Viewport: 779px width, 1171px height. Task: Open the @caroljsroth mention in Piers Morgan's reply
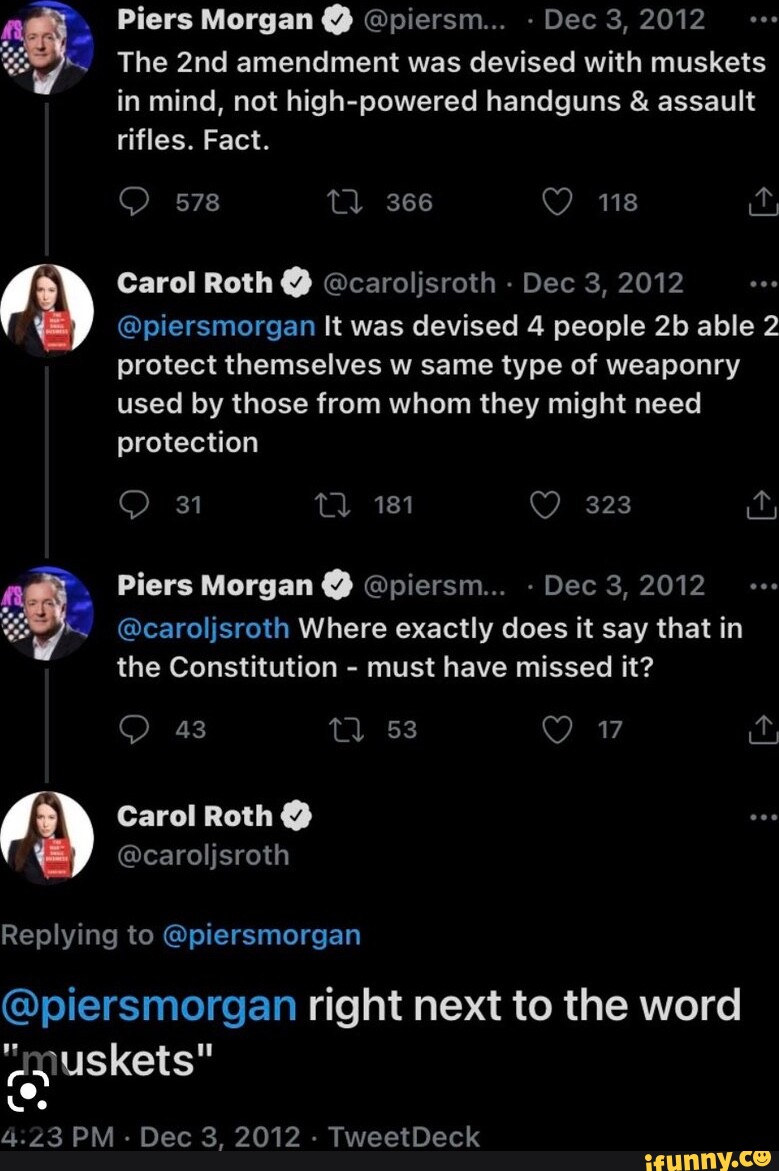(203, 628)
